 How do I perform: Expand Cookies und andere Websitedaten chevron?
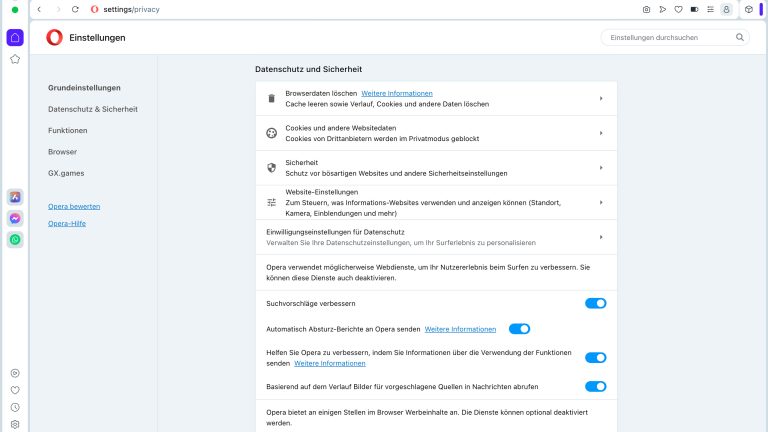(601, 133)
